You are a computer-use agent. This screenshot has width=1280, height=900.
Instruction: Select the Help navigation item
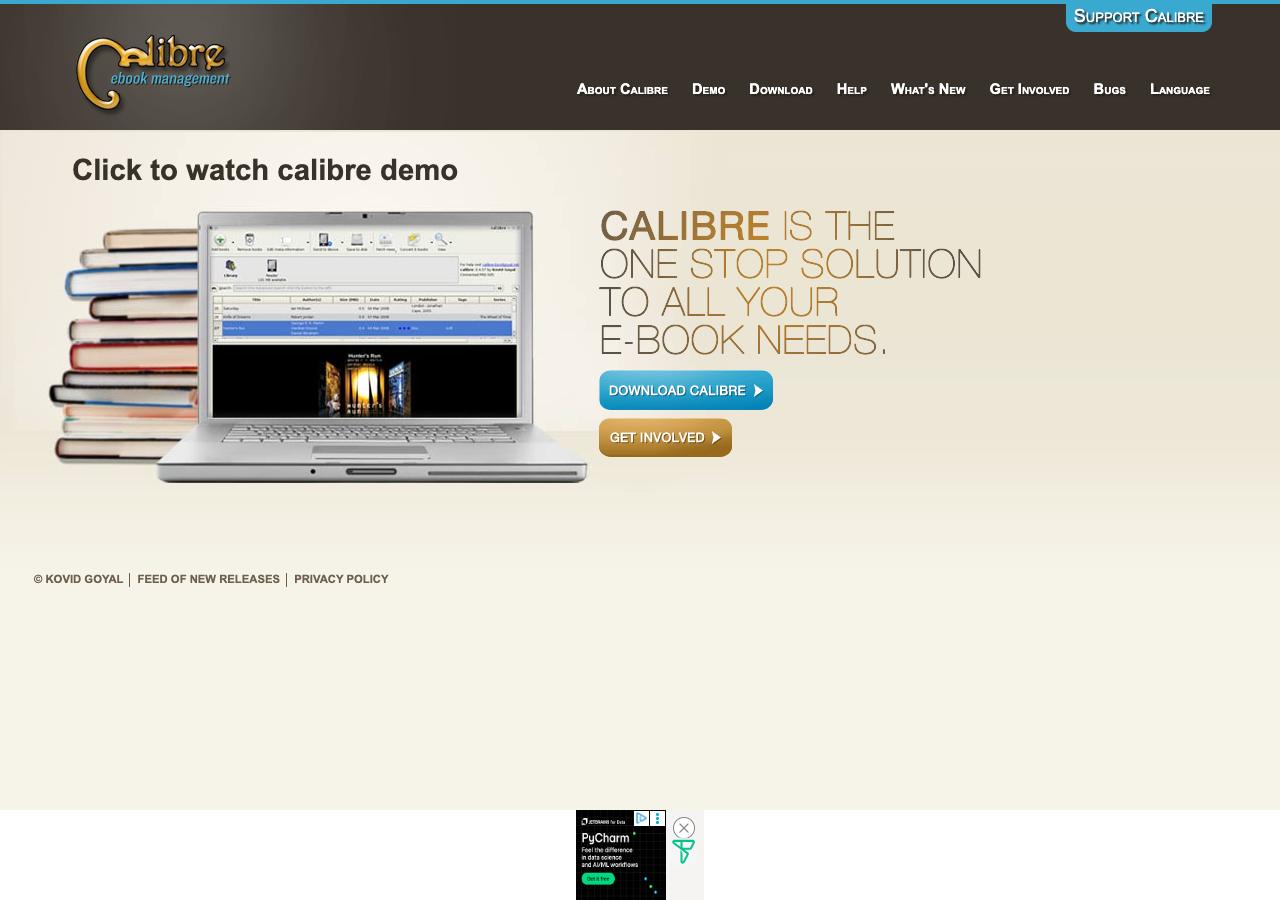coord(852,88)
